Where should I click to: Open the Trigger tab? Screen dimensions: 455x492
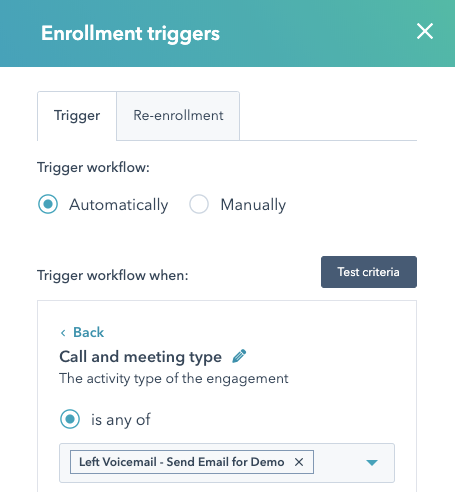pos(77,116)
